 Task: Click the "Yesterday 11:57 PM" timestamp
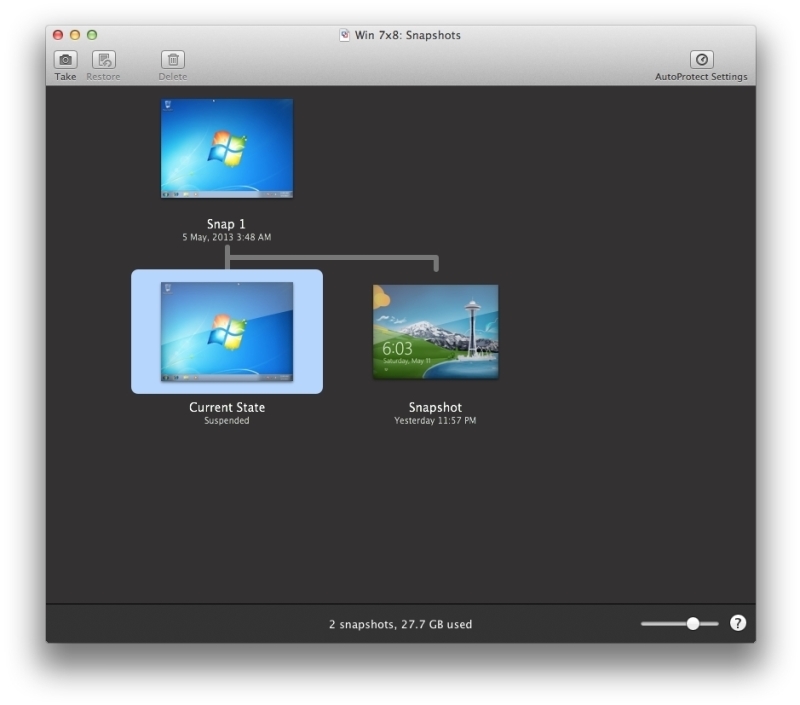(435, 421)
